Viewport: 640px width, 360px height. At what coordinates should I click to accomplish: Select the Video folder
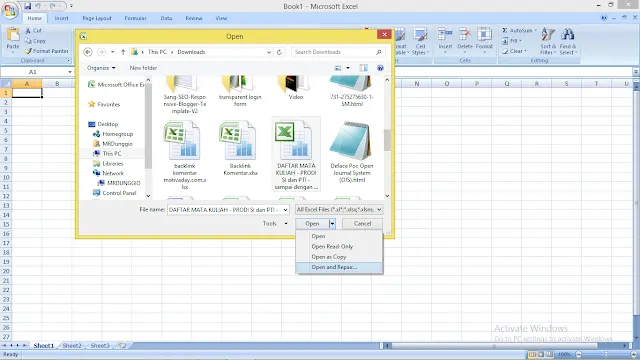point(296,88)
